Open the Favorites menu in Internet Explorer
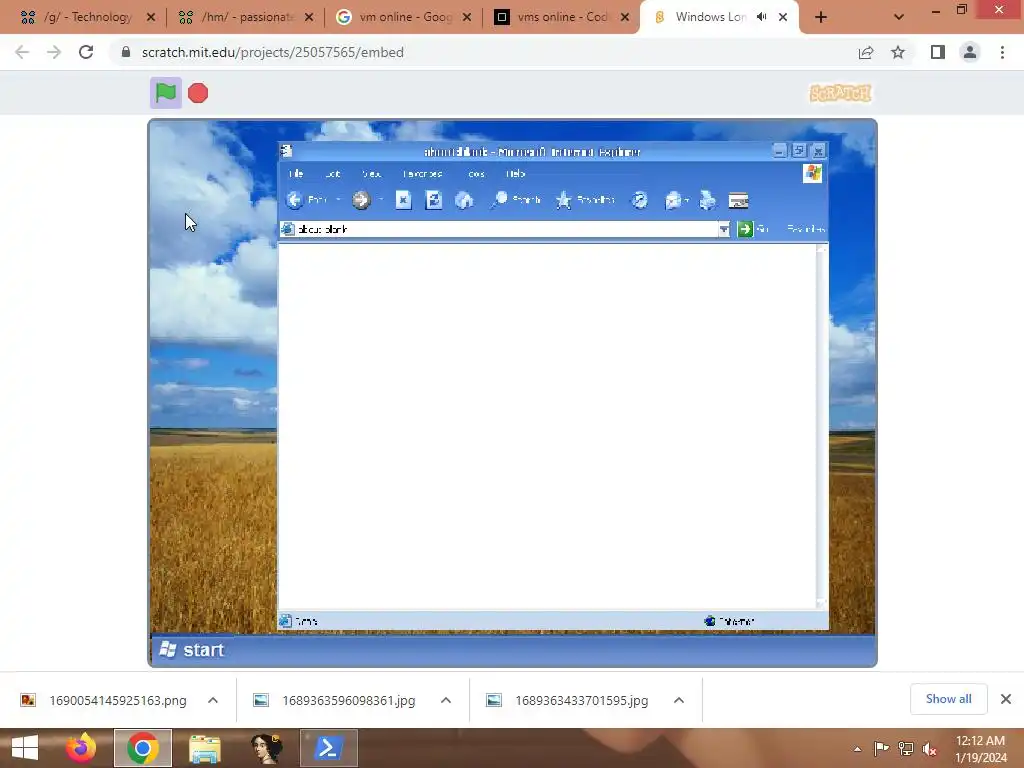 (423, 174)
